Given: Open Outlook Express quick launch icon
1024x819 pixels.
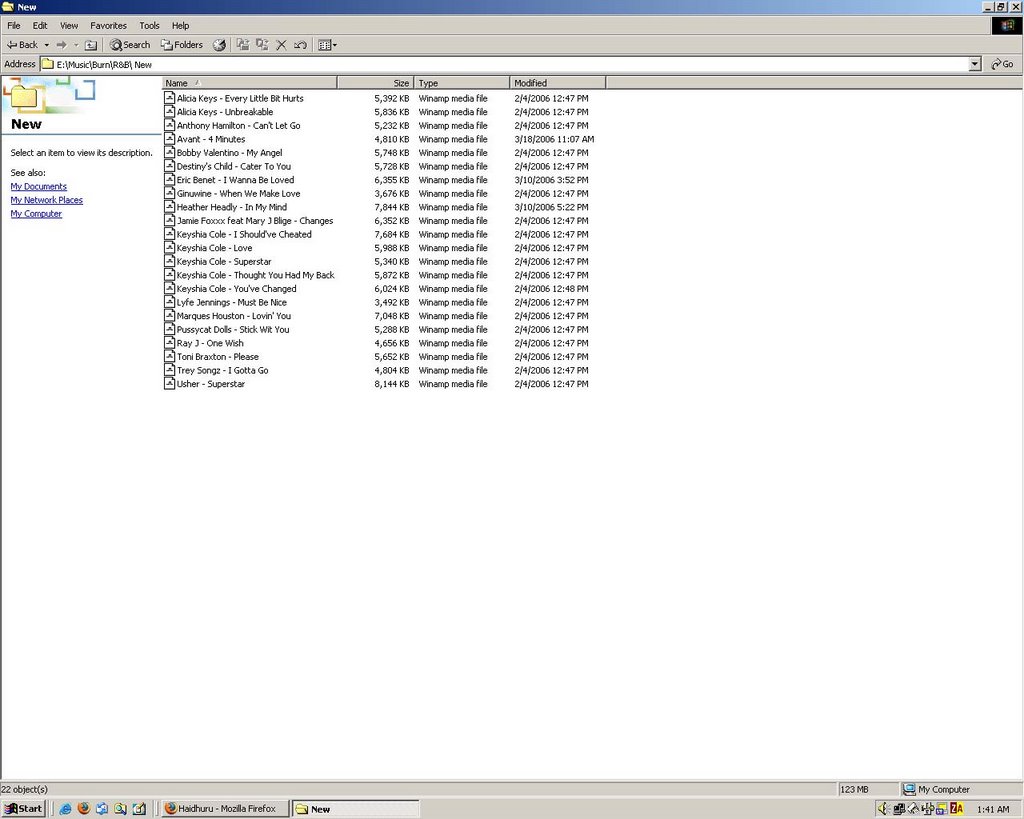Looking at the screenshot, I should pyautogui.click(x=102, y=809).
